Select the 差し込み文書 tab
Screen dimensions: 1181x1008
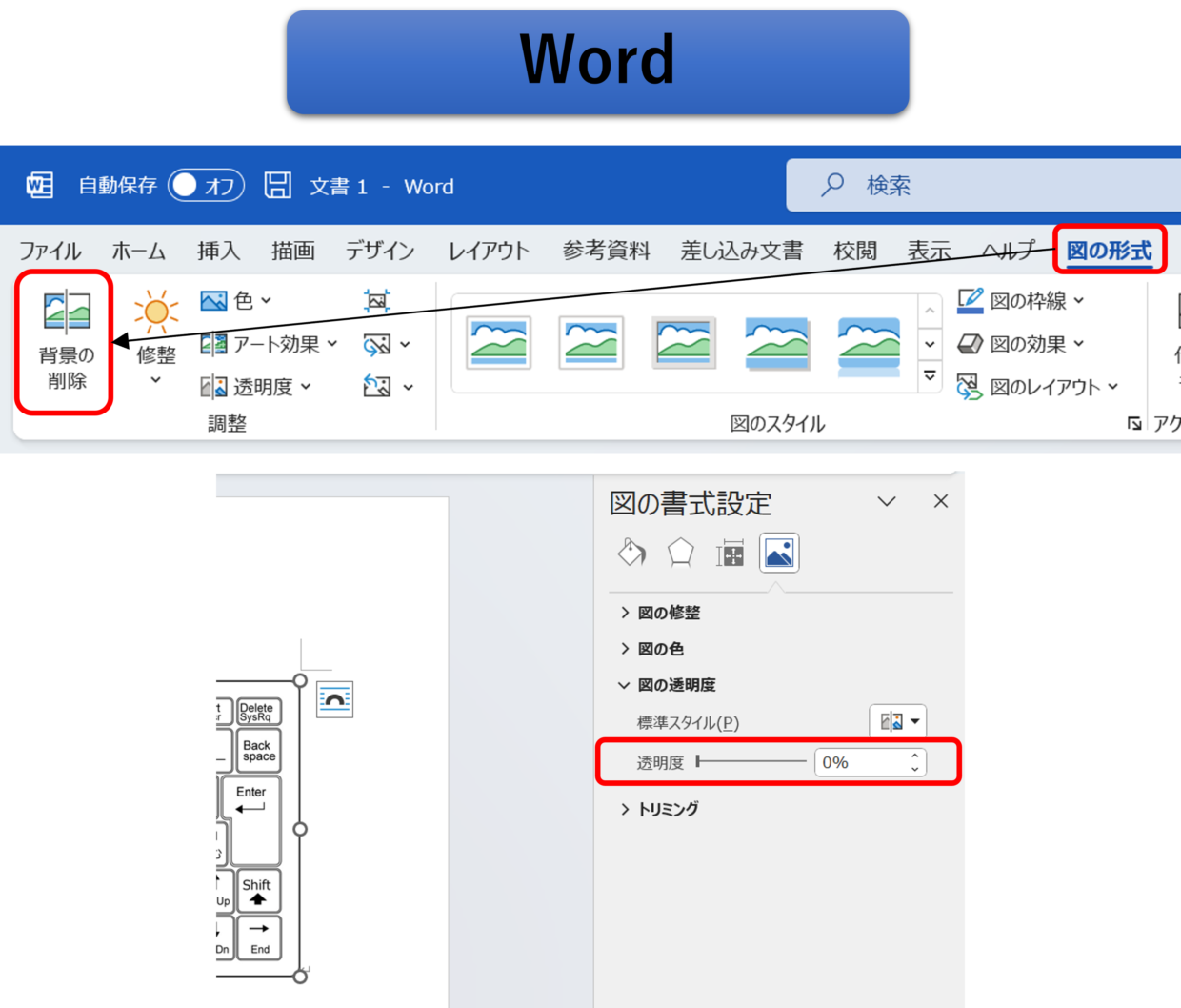741,251
